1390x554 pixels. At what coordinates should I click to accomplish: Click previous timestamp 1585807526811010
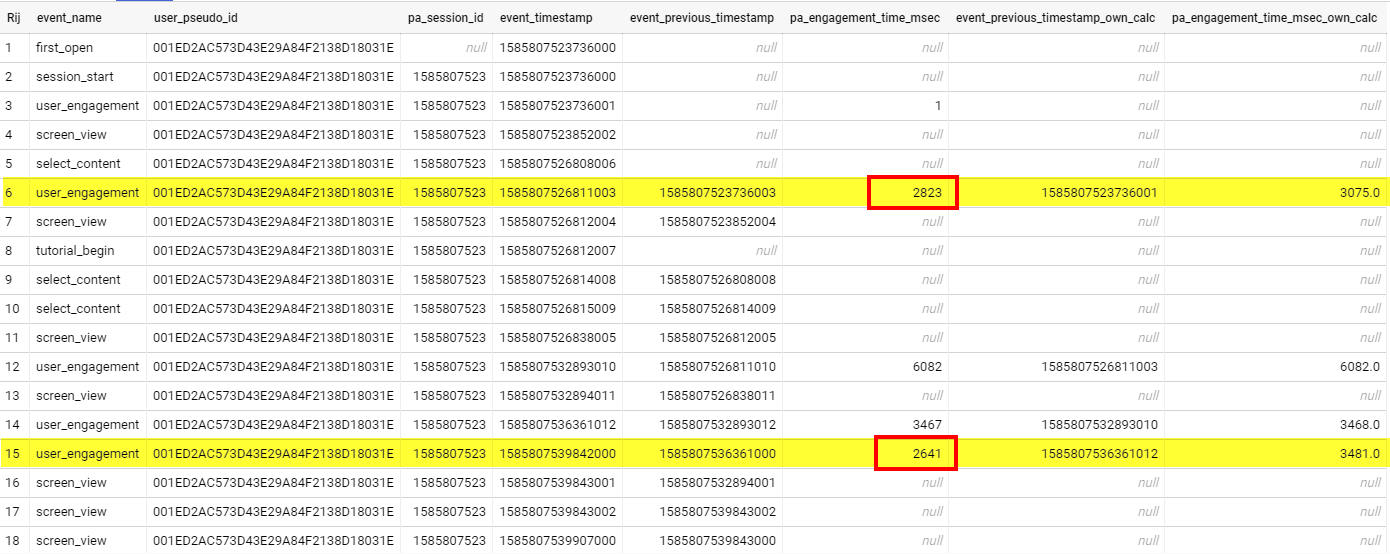point(718,367)
